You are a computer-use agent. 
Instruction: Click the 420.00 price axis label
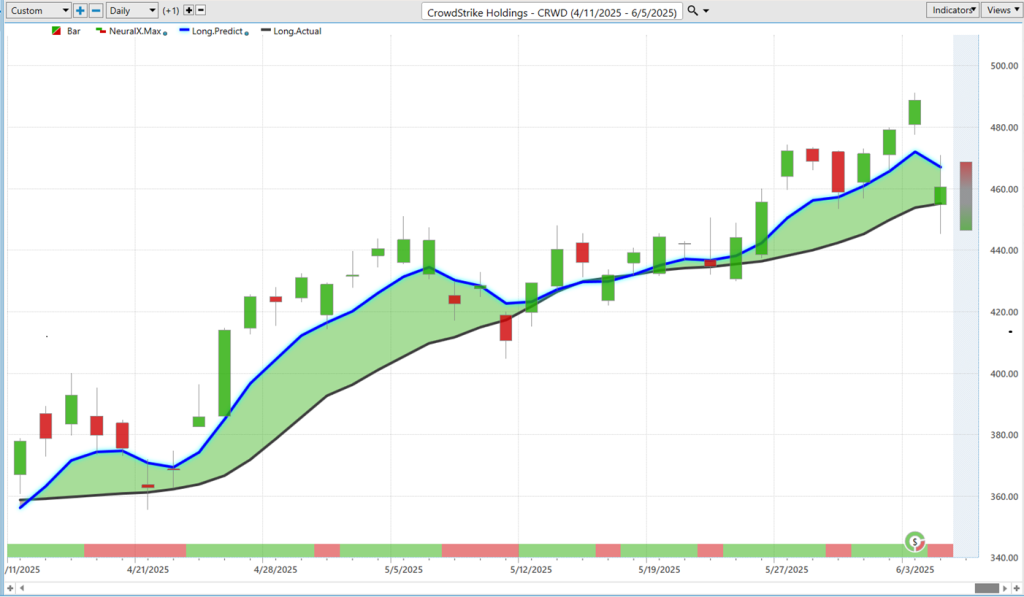pyautogui.click(x=1004, y=312)
